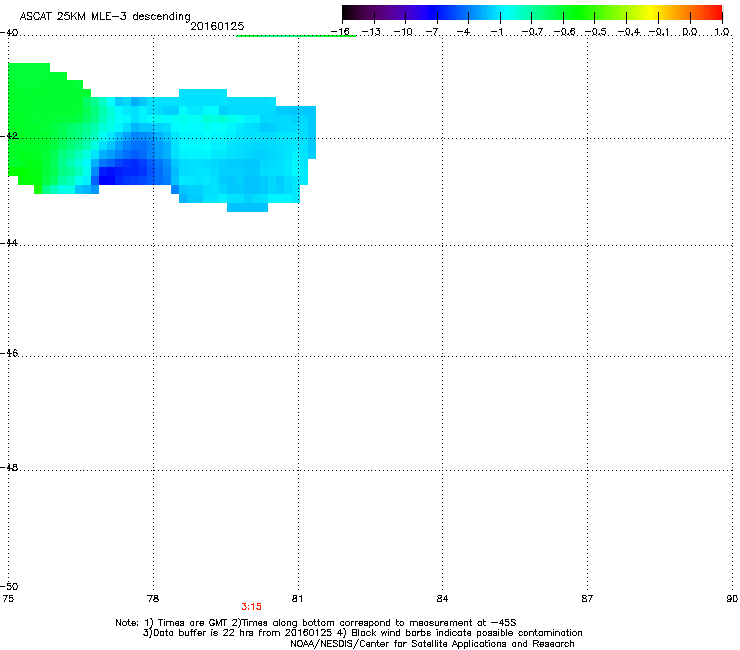This screenshot has height=650, width=740.
Task: Click the latitude axis label -42
Action: tap(9, 135)
